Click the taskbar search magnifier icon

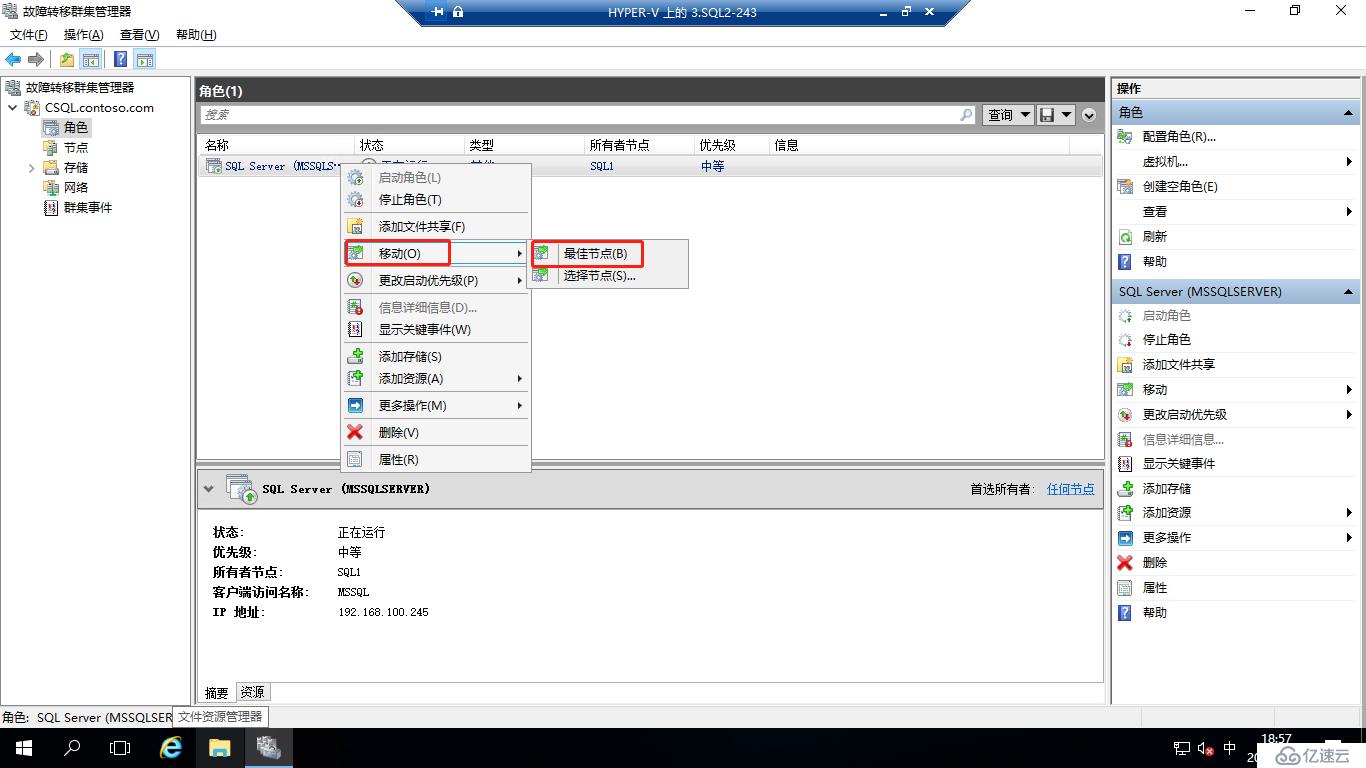72,748
